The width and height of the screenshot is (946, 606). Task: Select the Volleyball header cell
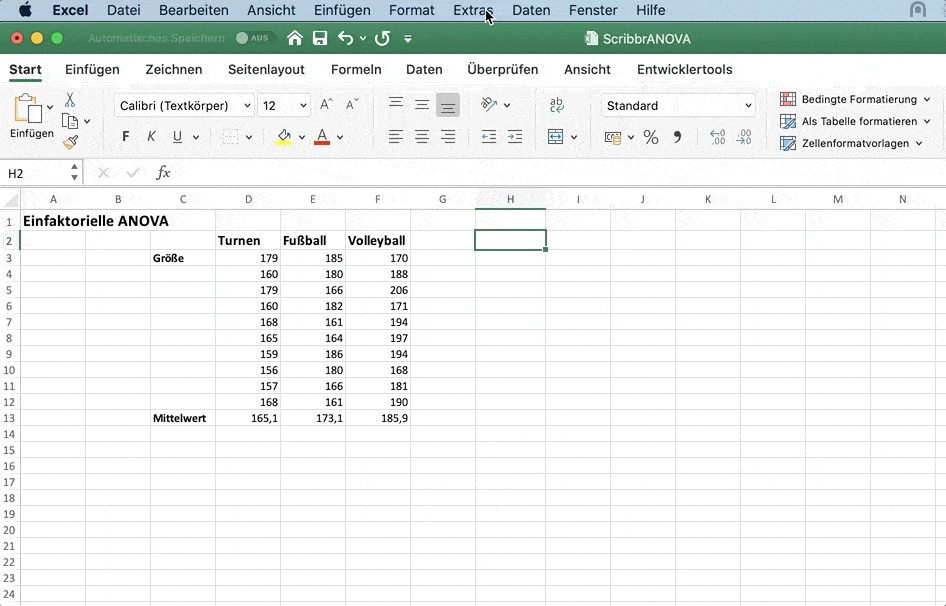(x=378, y=240)
